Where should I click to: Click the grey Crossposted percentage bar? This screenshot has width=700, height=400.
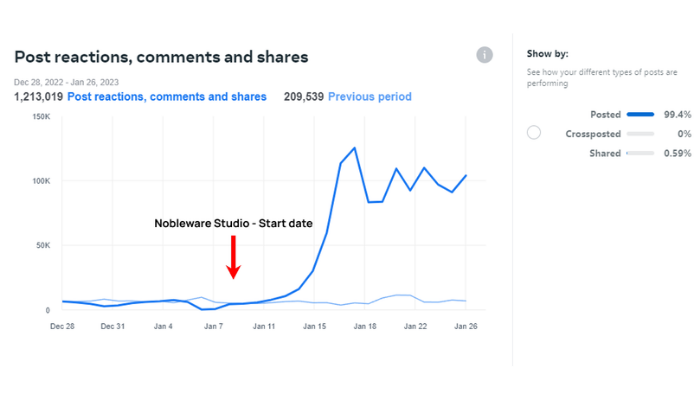pyautogui.click(x=640, y=134)
